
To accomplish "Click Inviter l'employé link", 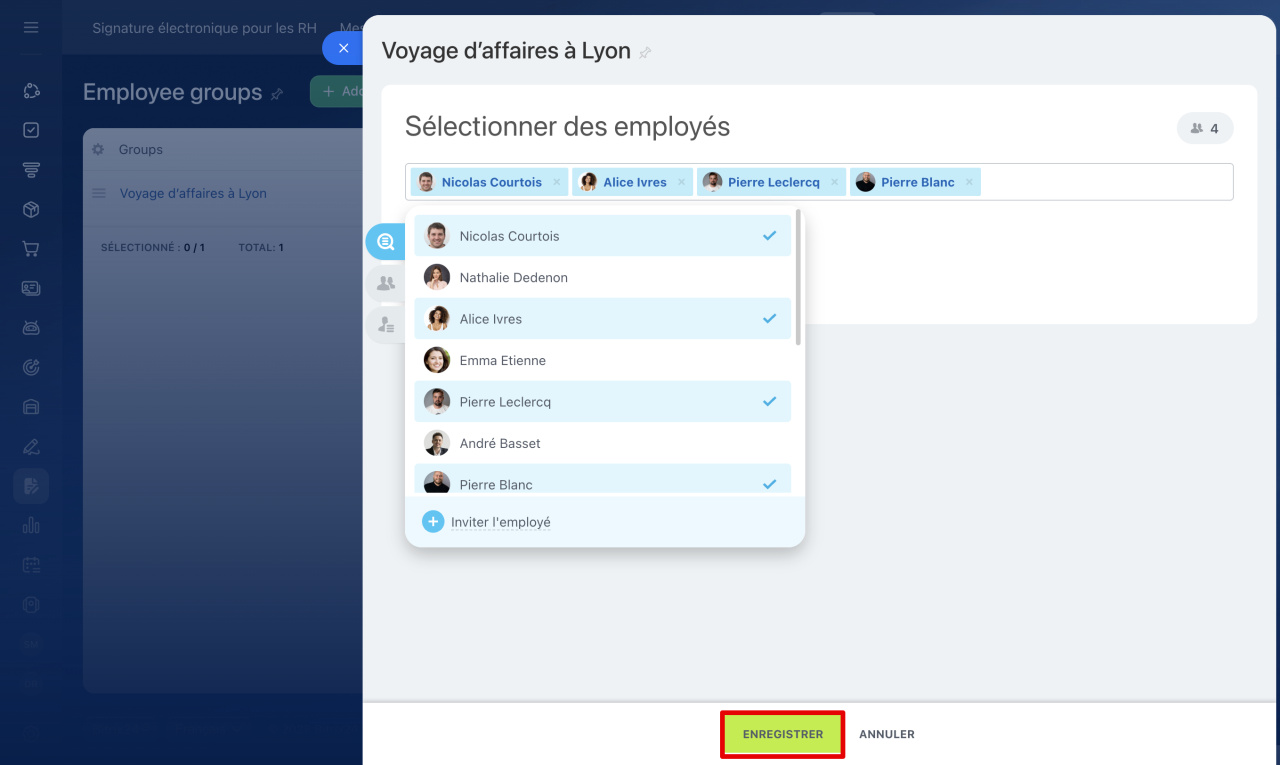I will 500,522.
